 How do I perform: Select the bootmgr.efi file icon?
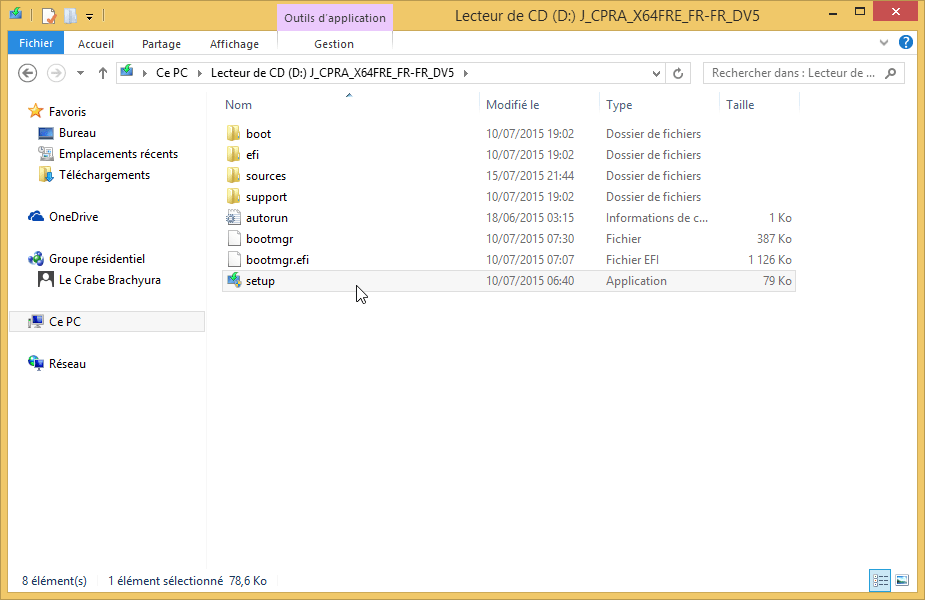(234, 260)
